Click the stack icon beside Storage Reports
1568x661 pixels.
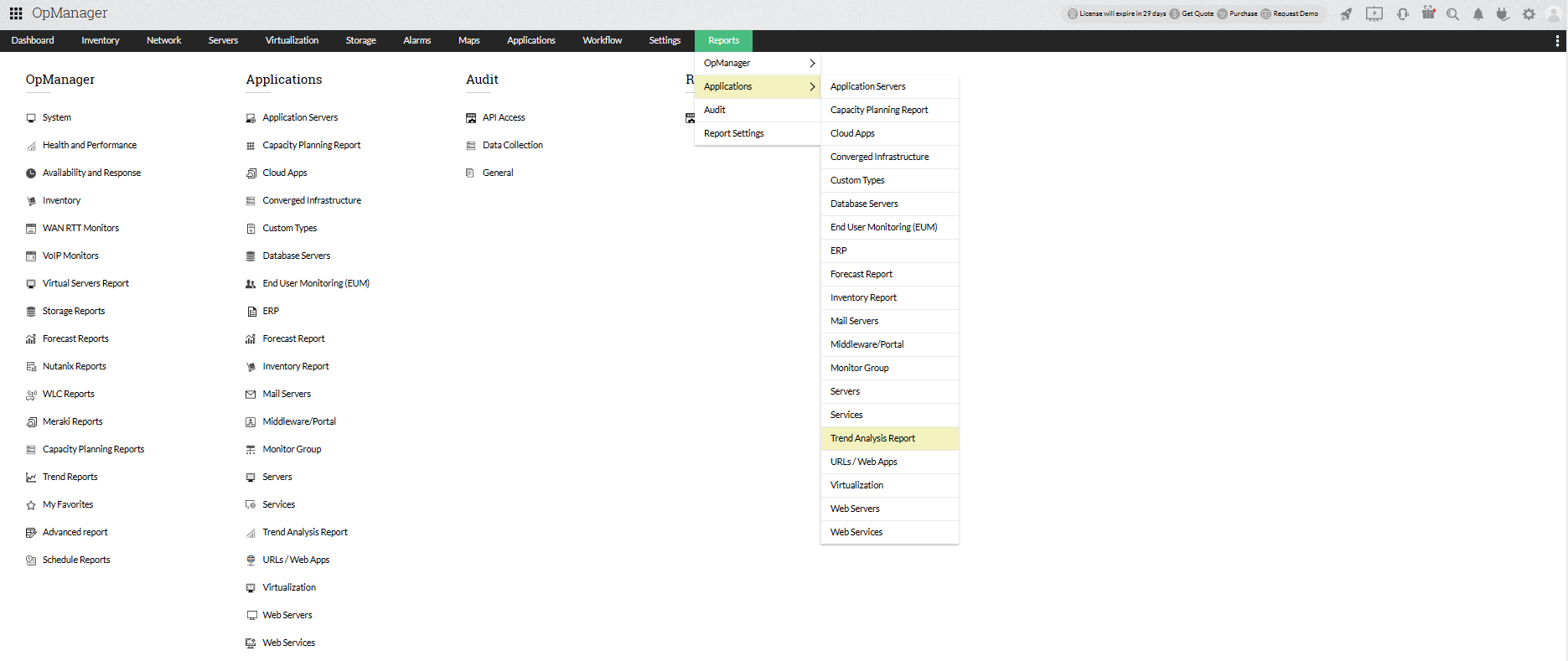[31, 312]
